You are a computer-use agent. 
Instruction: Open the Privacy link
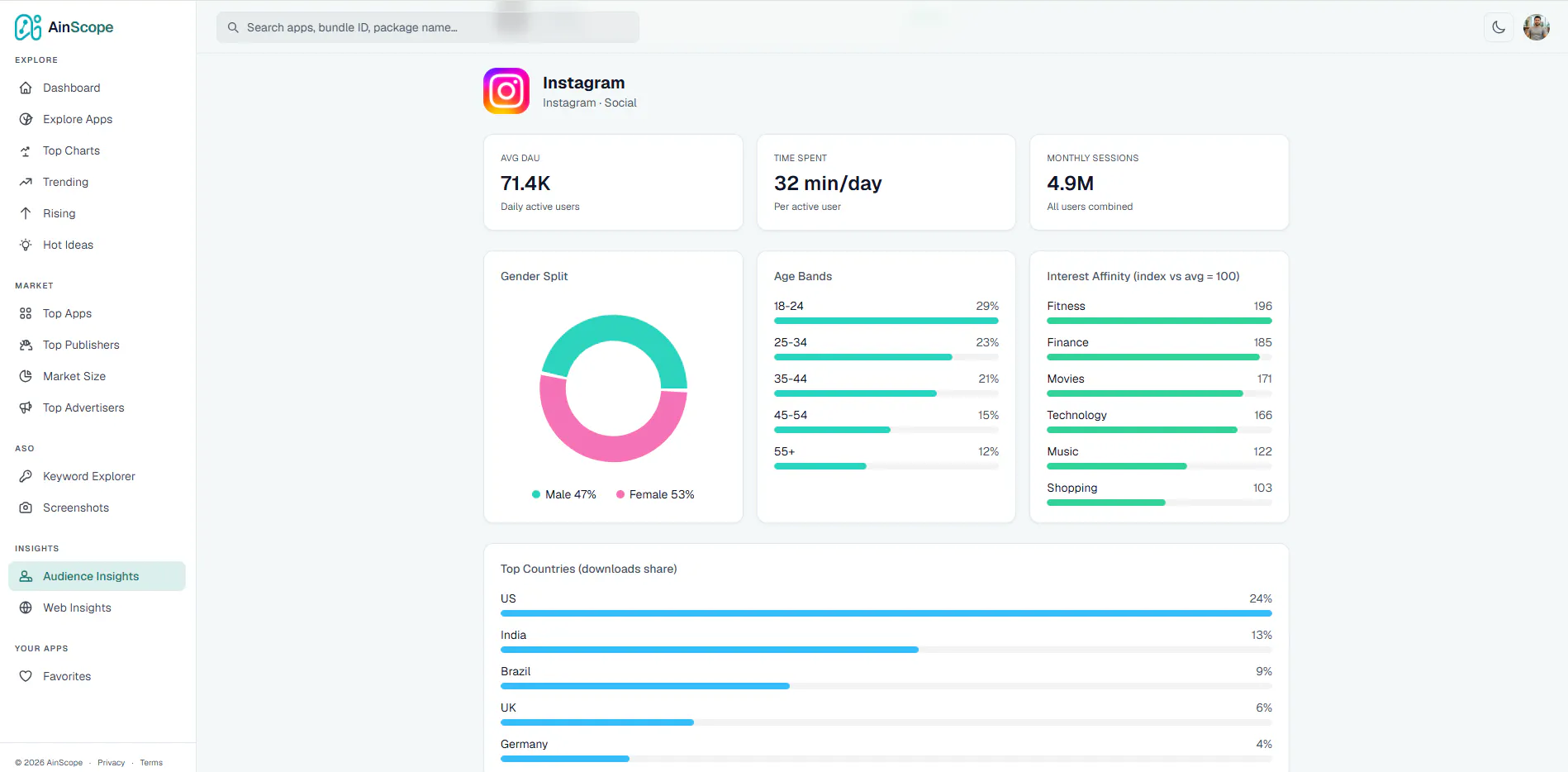tap(111, 762)
